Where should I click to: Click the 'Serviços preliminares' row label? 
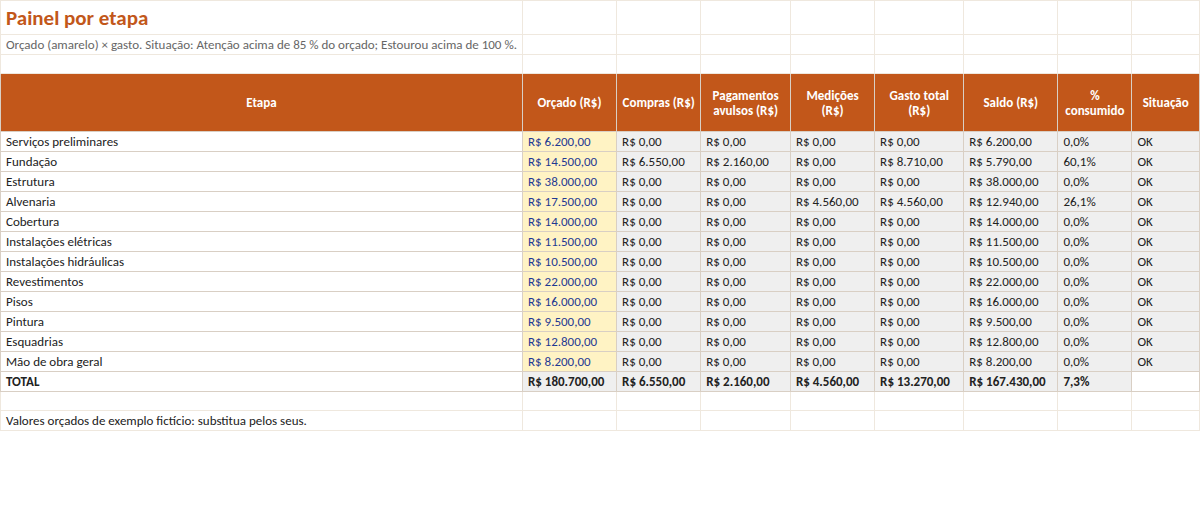[261, 142]
